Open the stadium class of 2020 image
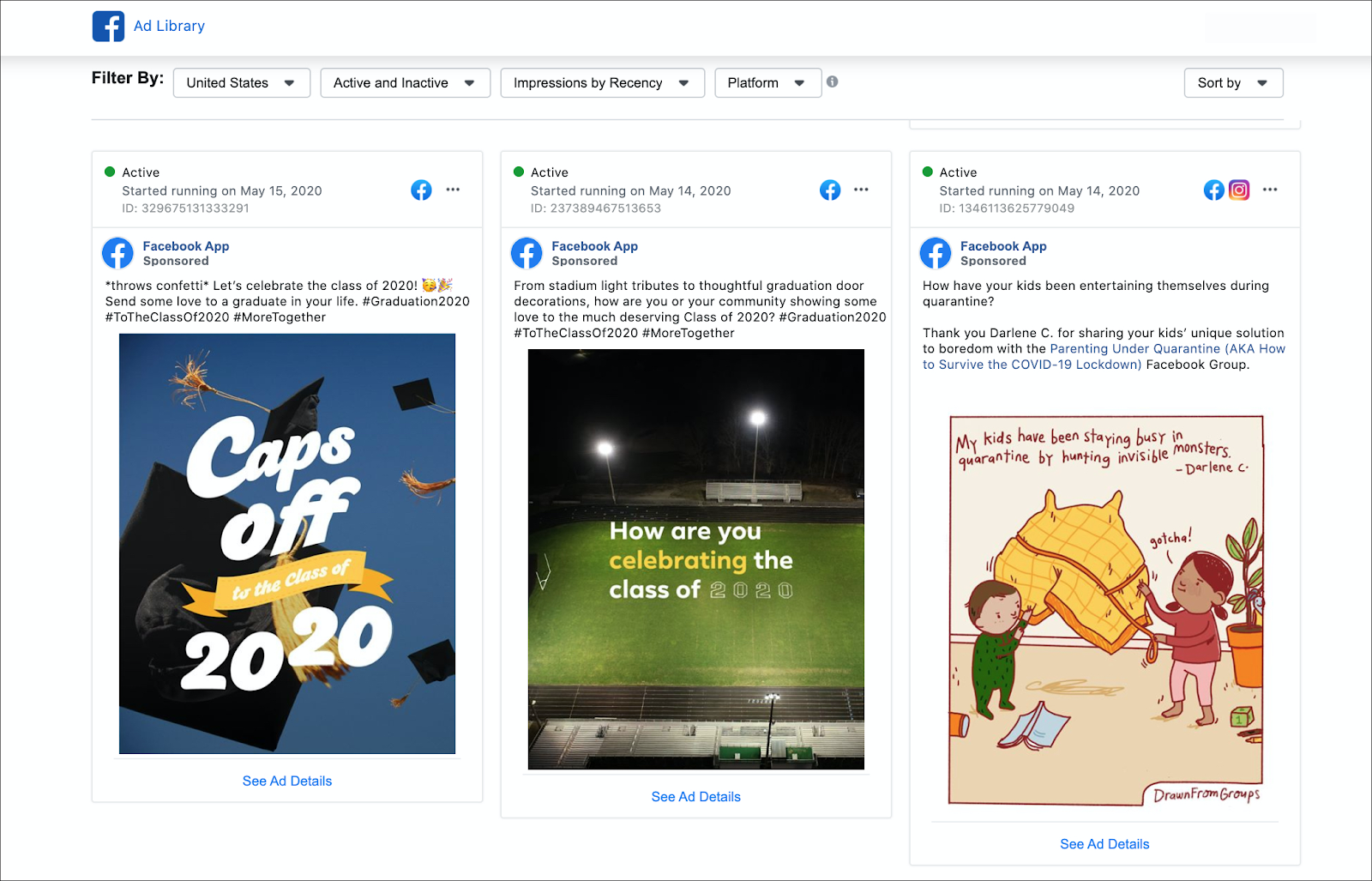Viewport: 1372px width, 881px height. point(696,559)
